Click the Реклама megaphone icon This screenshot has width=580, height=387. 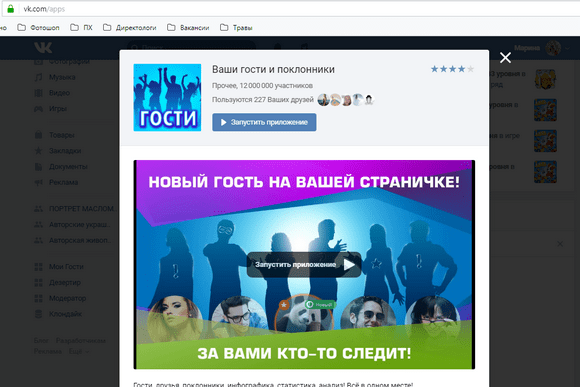(38, 182)
